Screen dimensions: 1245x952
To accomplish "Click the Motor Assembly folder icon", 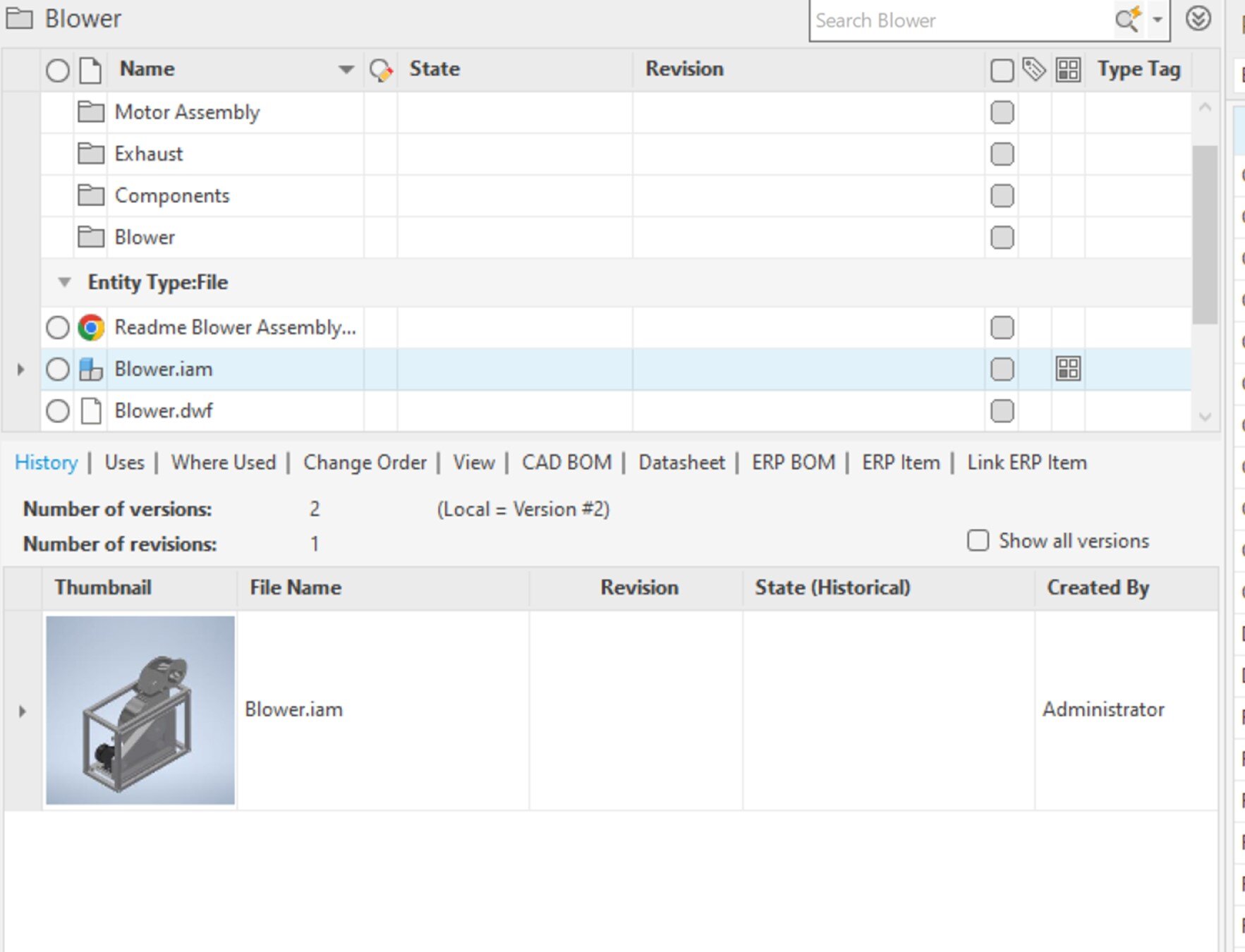I will coord(90,111).
